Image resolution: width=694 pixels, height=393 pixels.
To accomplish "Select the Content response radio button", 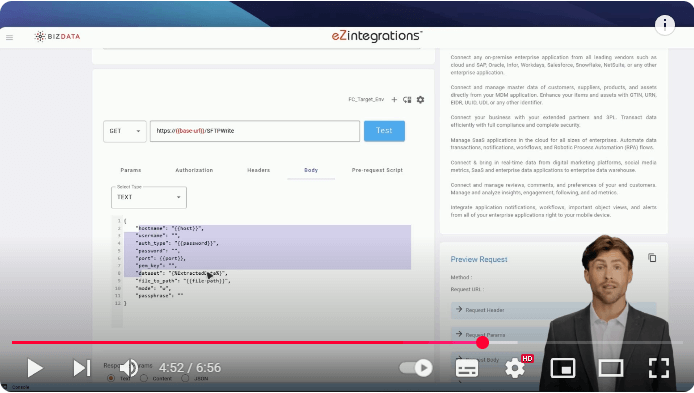I will [143, 378].
